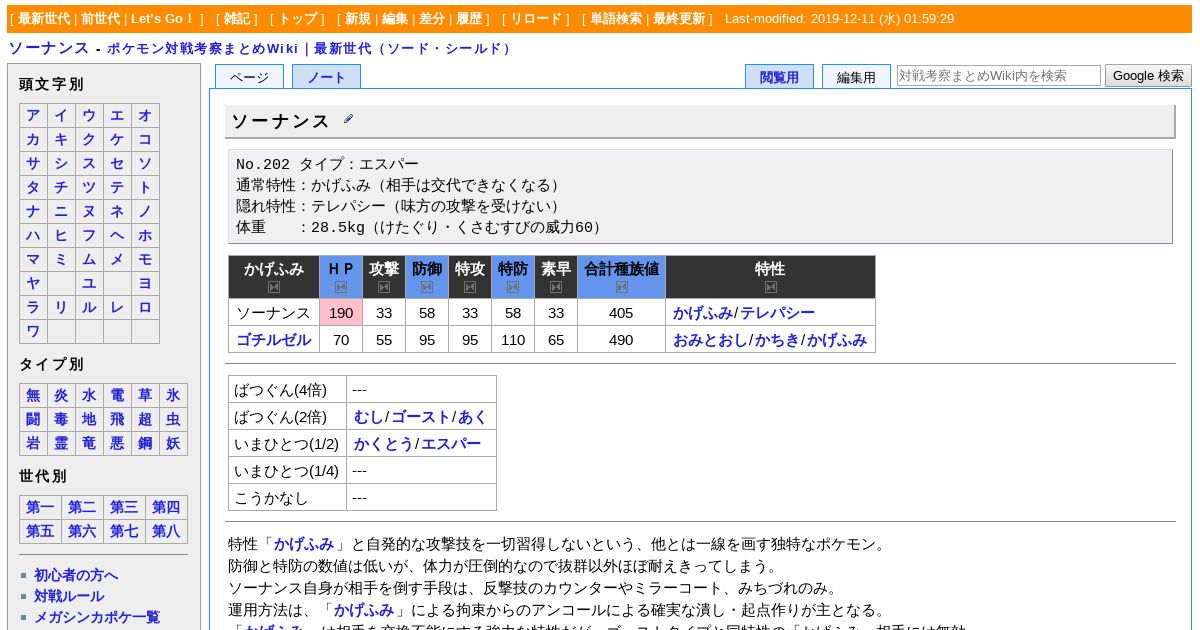Sort table by かげふみ column icon

274,287
